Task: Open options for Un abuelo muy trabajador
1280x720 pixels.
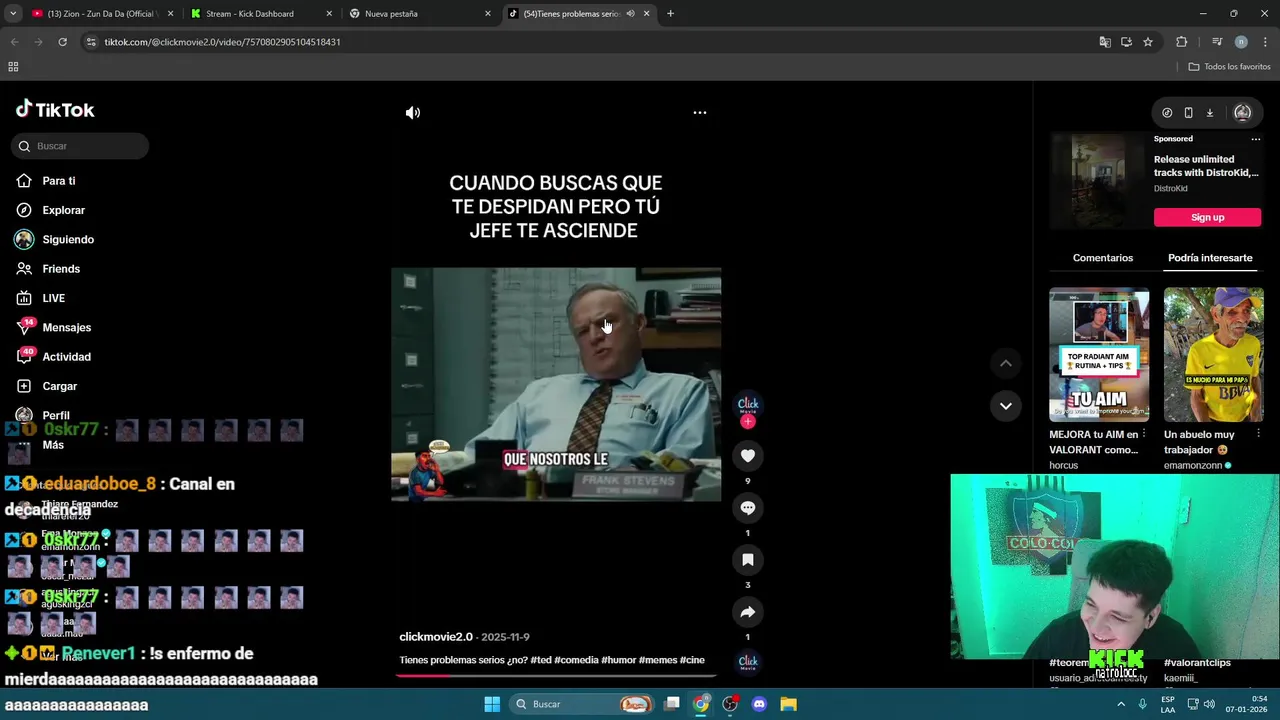Action: point(1258,434)
